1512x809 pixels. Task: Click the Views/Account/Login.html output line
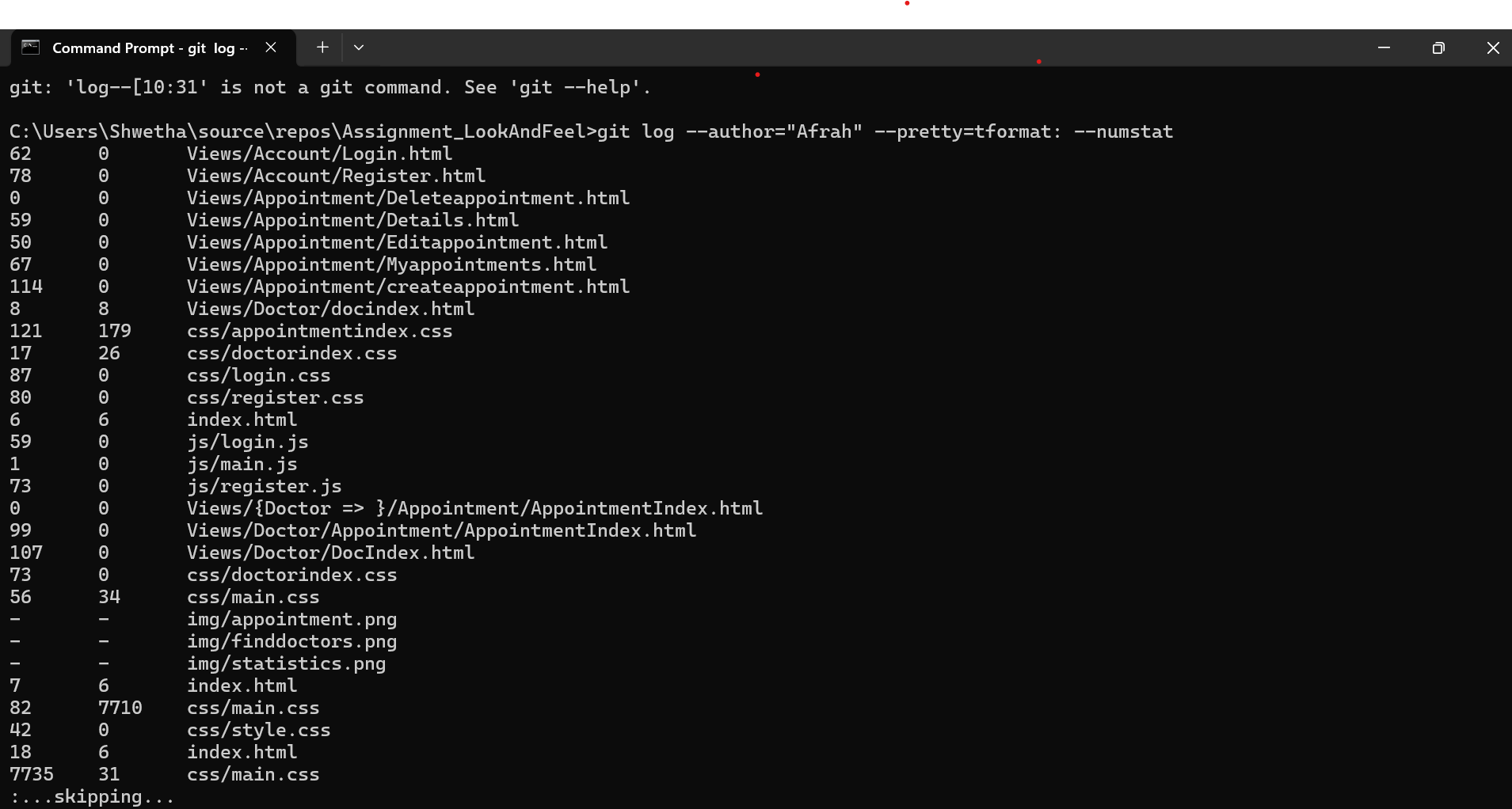319,154
